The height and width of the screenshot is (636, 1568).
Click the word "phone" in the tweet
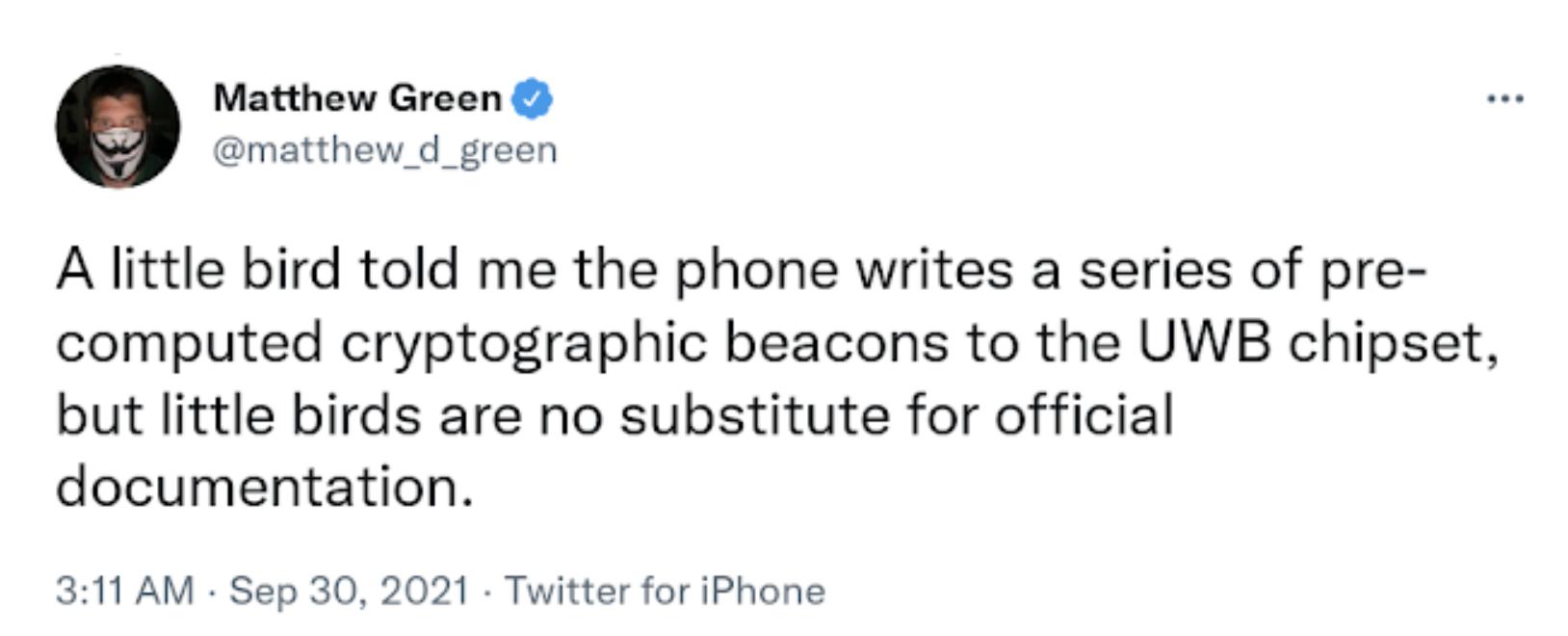coord(755,271)
